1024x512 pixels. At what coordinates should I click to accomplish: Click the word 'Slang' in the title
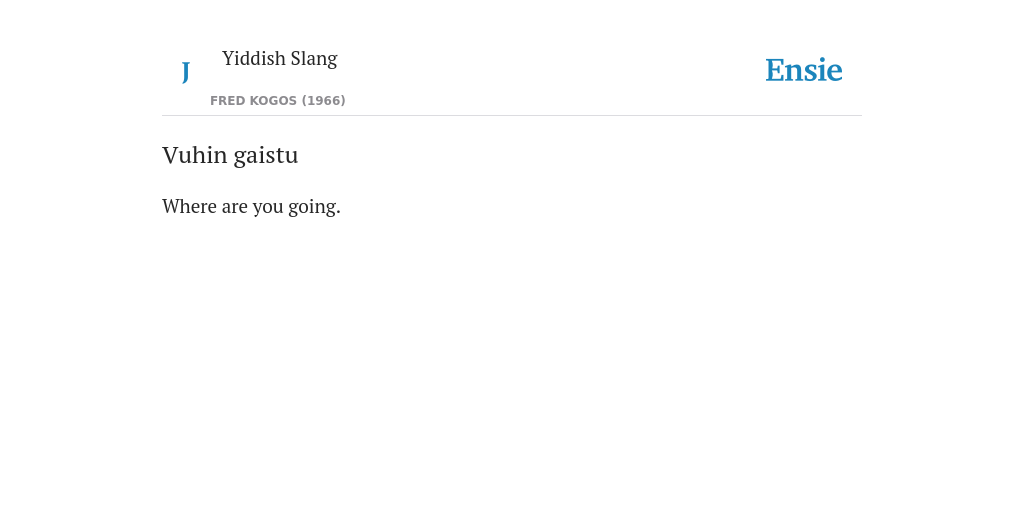coord(314,59)
